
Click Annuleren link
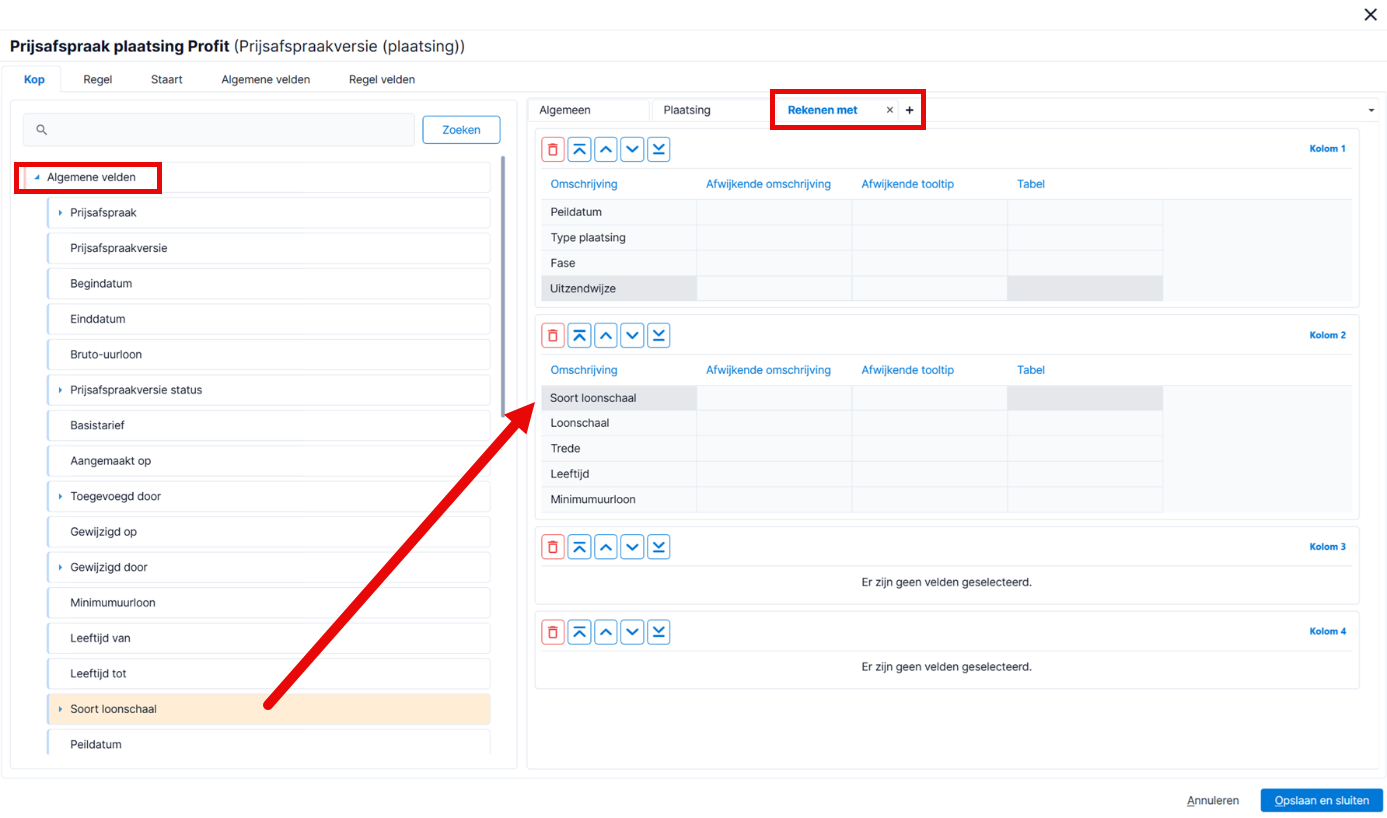[x=1213, y=800]
